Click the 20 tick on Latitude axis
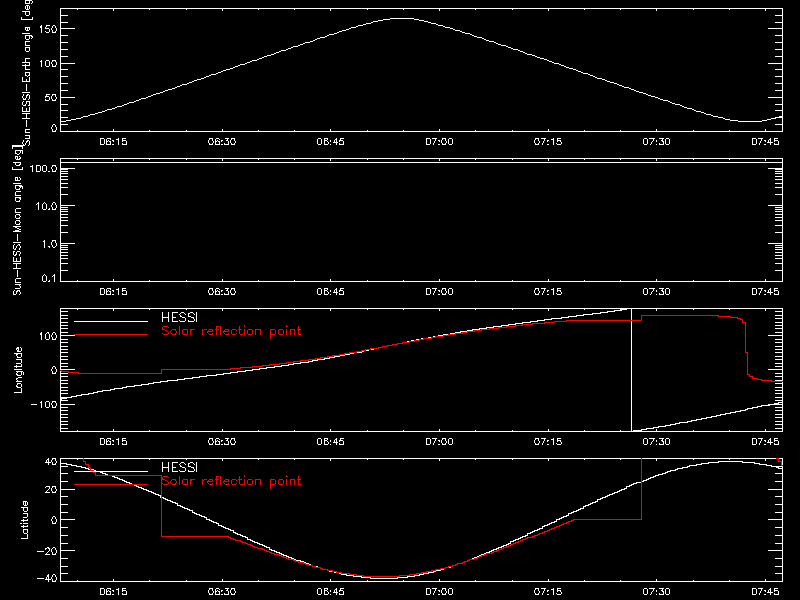 pyautogui.click(x=52, y=490)
